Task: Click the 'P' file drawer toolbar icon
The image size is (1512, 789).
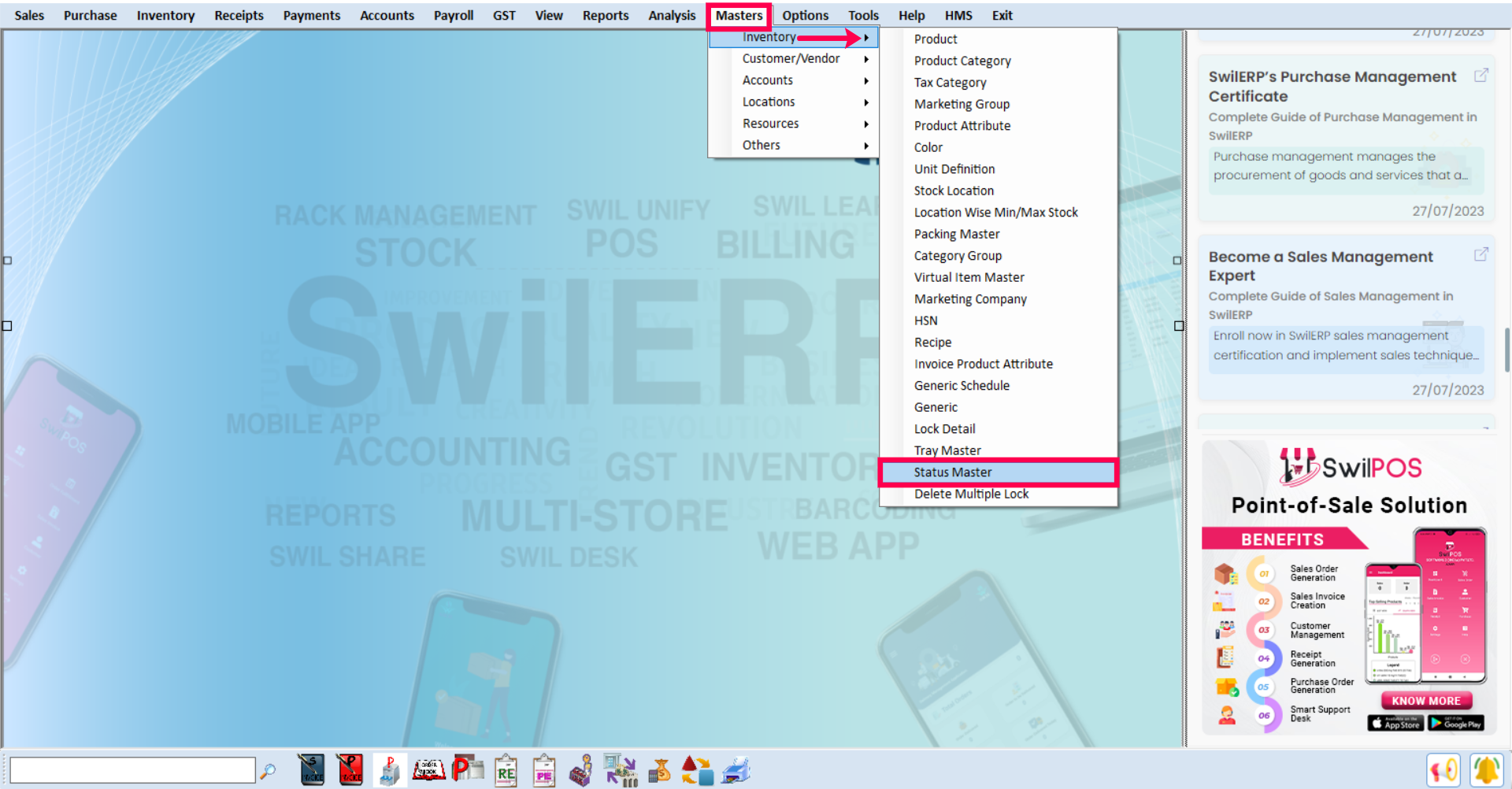Action: pos(390,770)
